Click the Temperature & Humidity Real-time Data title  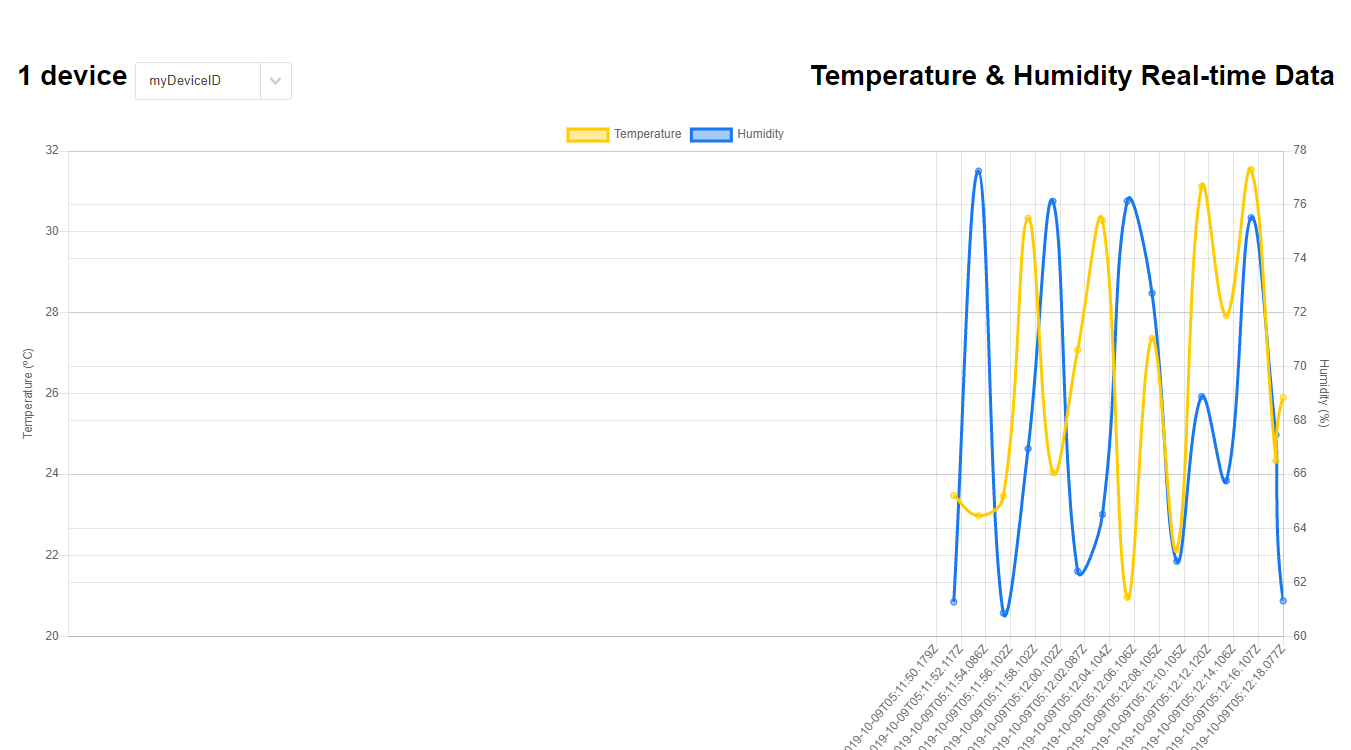[x=1072, y=75]
